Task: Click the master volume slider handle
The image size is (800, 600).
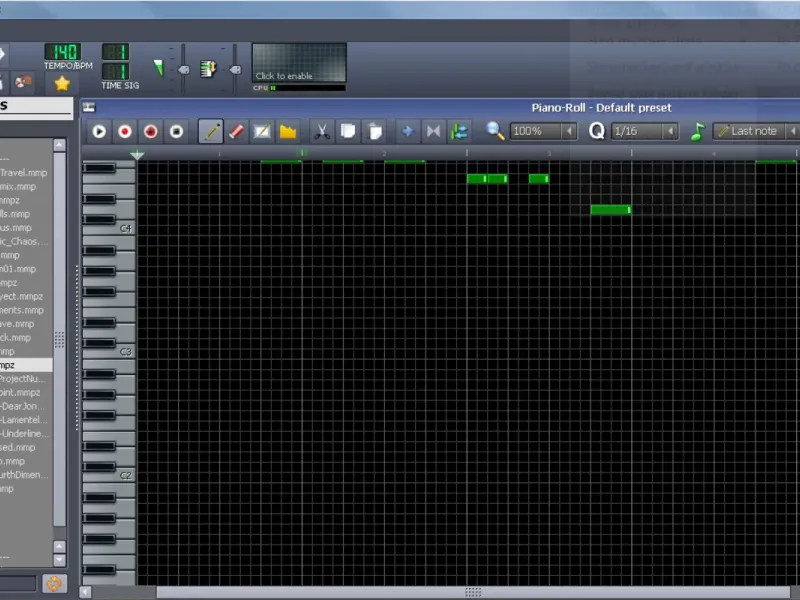Action: (184, 69)
